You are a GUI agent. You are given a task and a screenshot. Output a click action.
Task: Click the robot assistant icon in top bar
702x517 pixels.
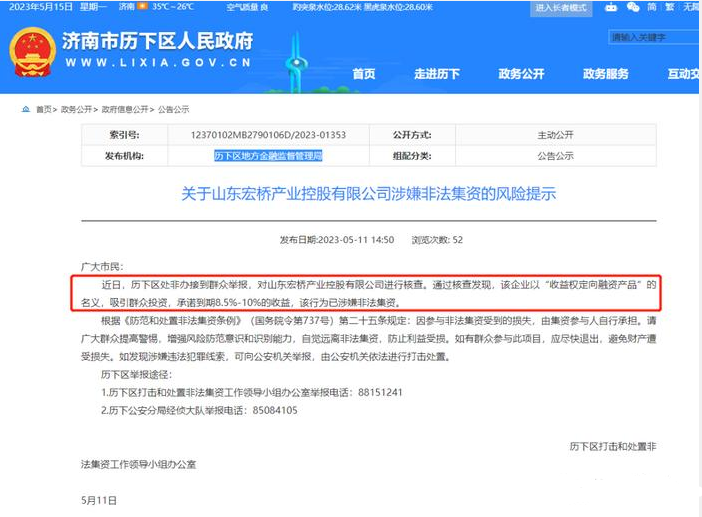[x=611, y=7]
